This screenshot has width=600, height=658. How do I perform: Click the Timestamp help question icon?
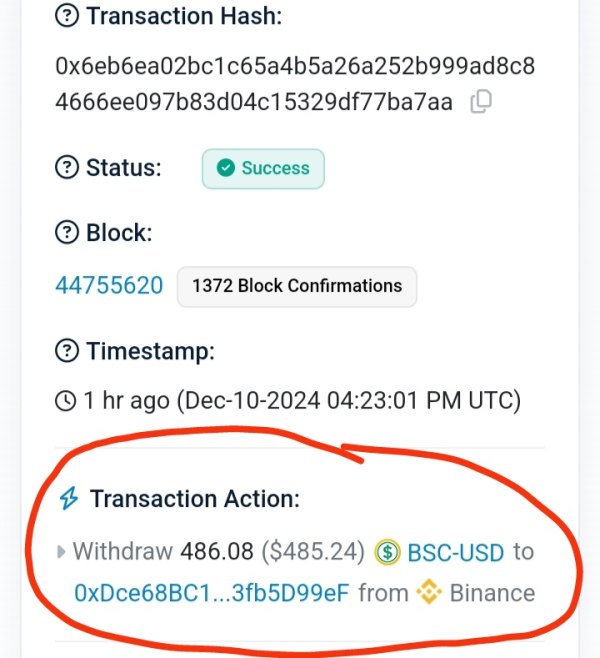(67, 351)
